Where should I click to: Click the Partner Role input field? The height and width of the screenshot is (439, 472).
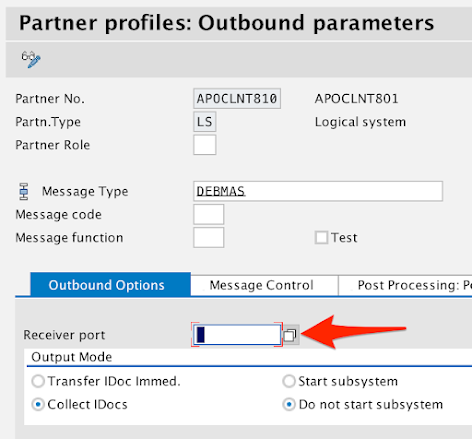tap(205, 145)
